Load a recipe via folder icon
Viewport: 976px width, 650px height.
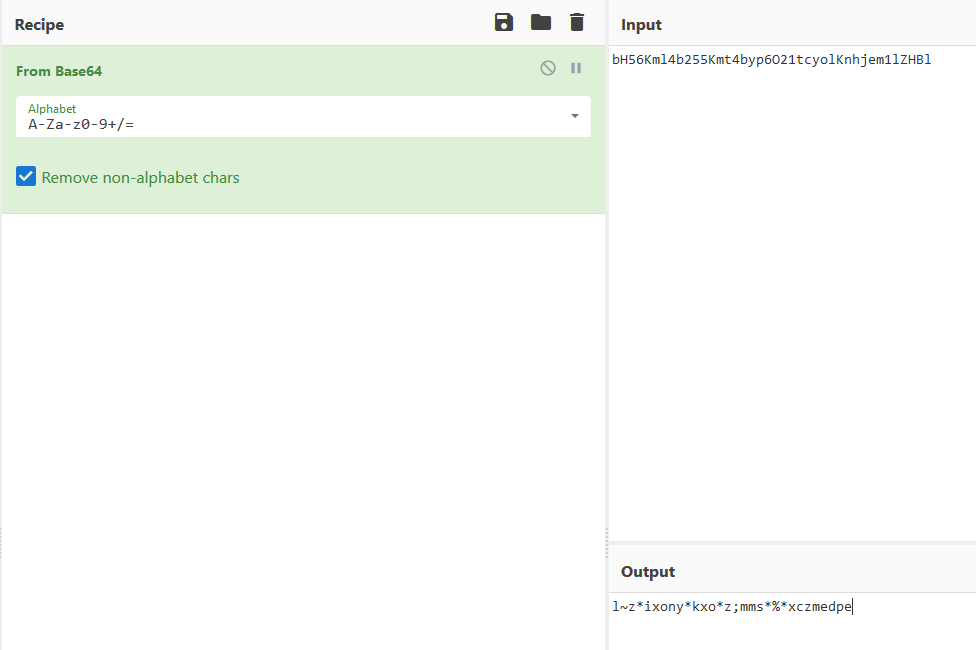pyautogui.click(x=541, y=22)
